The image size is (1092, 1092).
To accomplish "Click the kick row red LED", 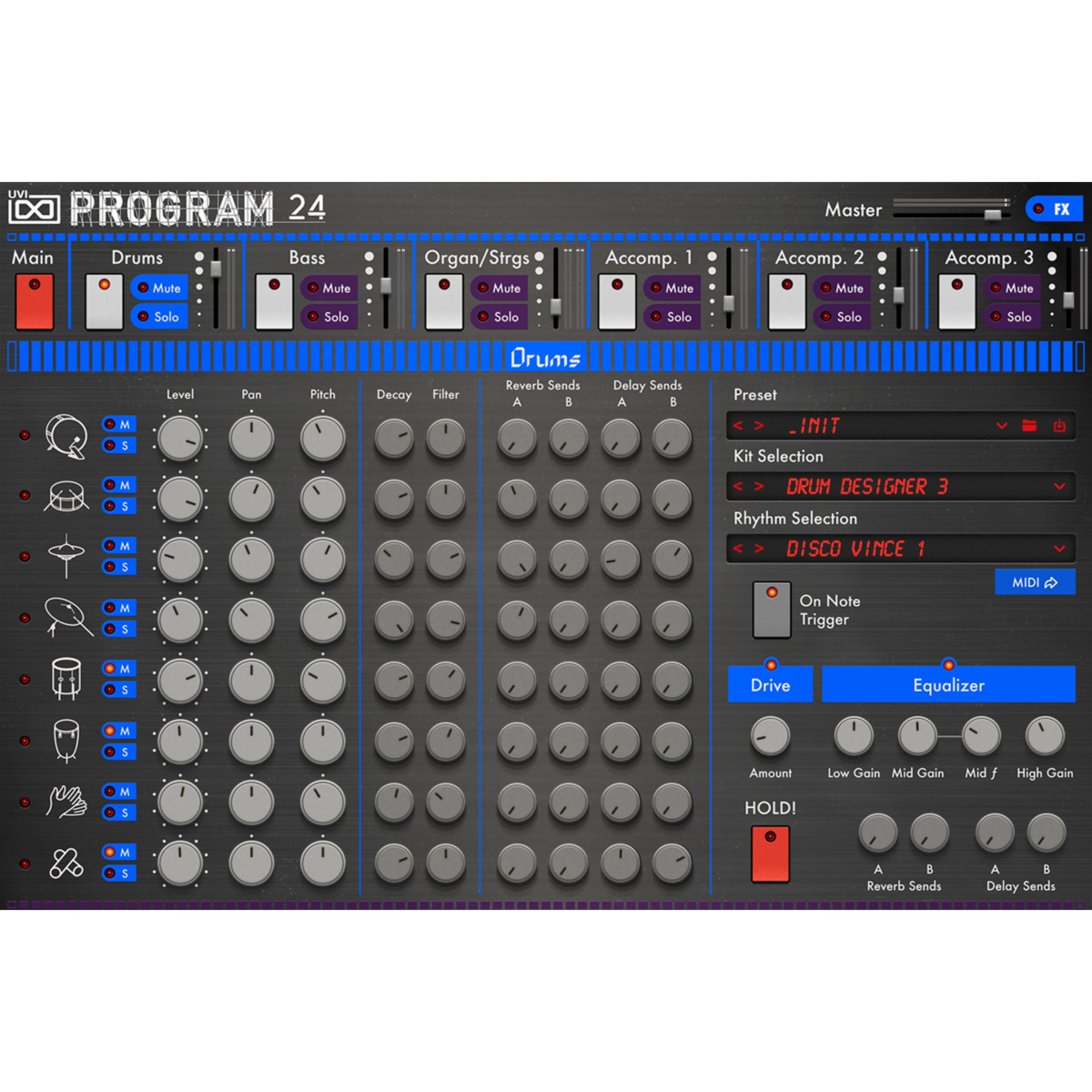I will (x=25, y=435).
